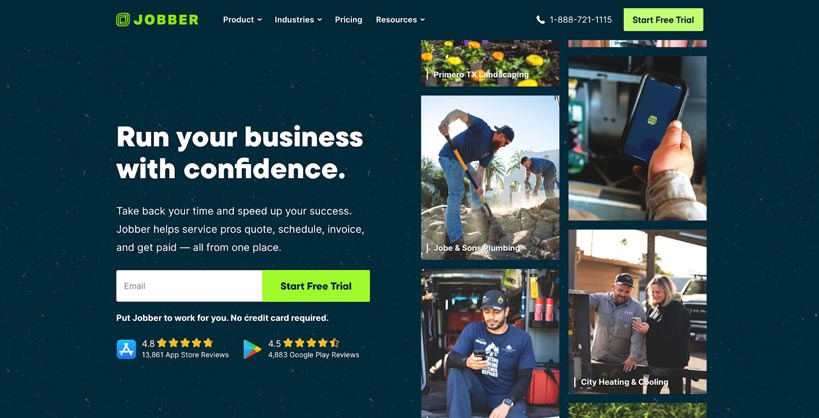Focus the Email input field
Viewport: 819px width, 418px height.
point(189,286)
